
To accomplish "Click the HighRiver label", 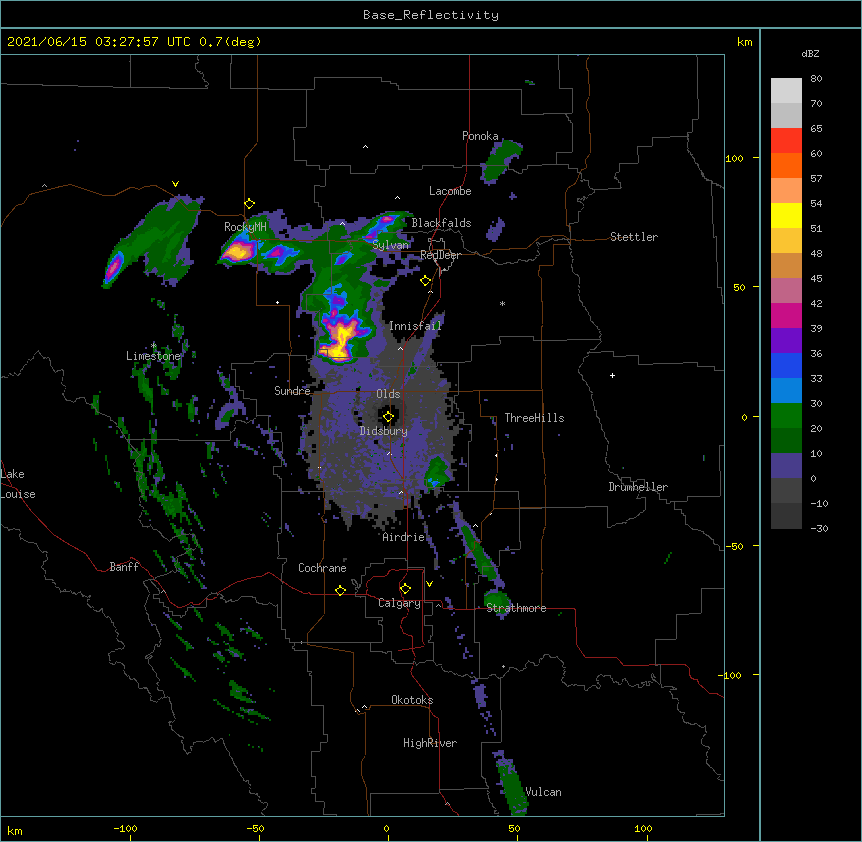I will click(x=430, y=743).
